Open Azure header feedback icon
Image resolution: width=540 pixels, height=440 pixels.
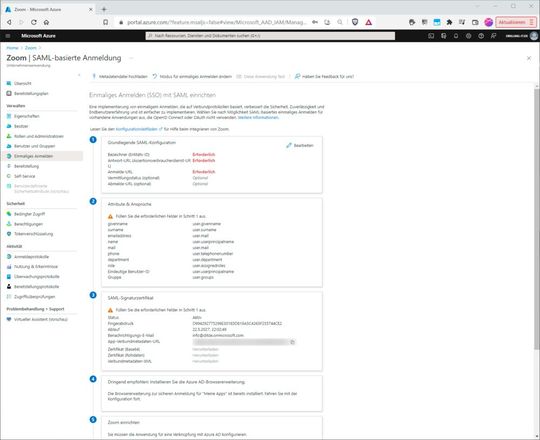click(494, 36)
